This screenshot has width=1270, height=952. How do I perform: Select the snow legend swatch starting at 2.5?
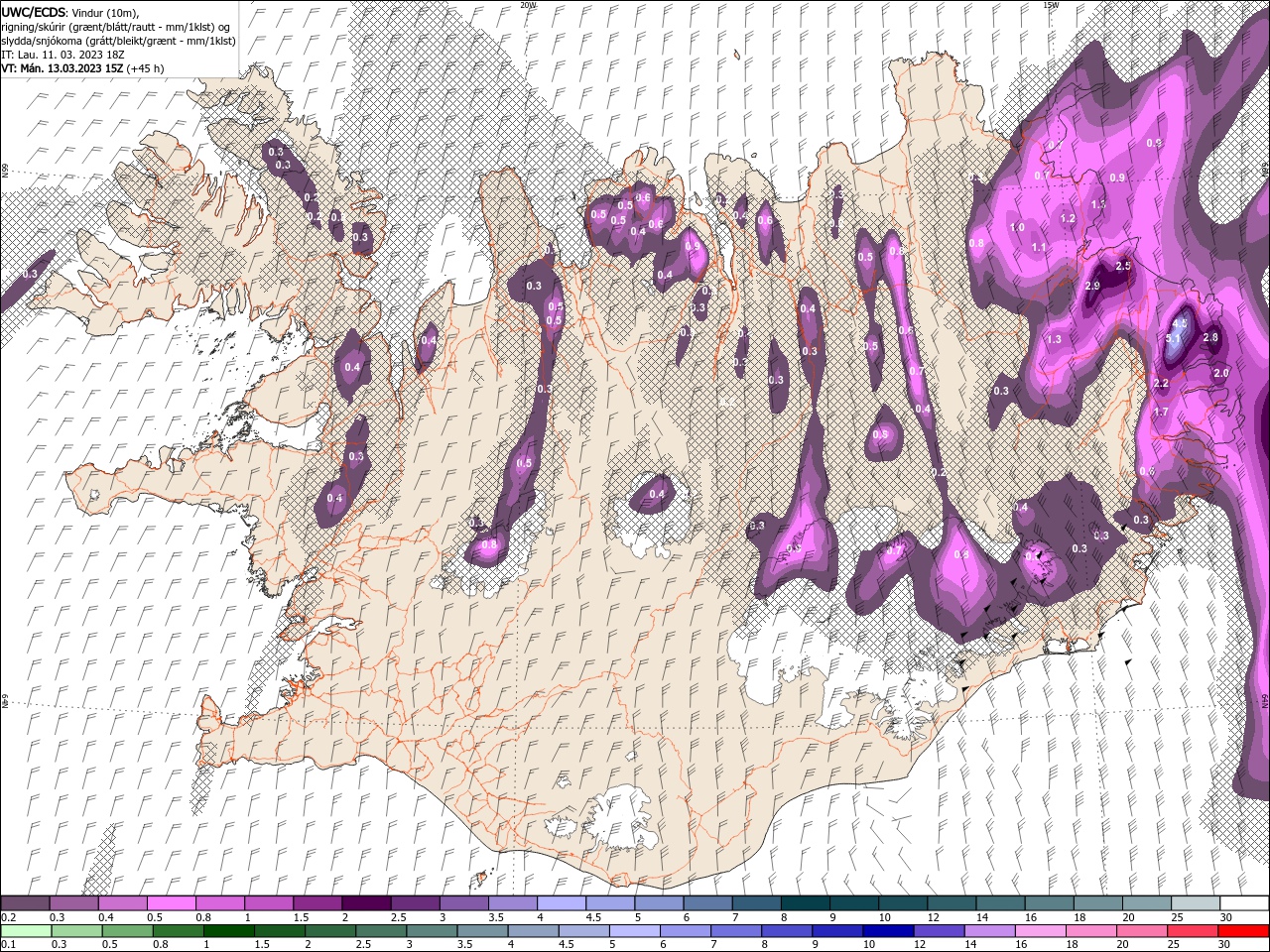click(415, 903)
